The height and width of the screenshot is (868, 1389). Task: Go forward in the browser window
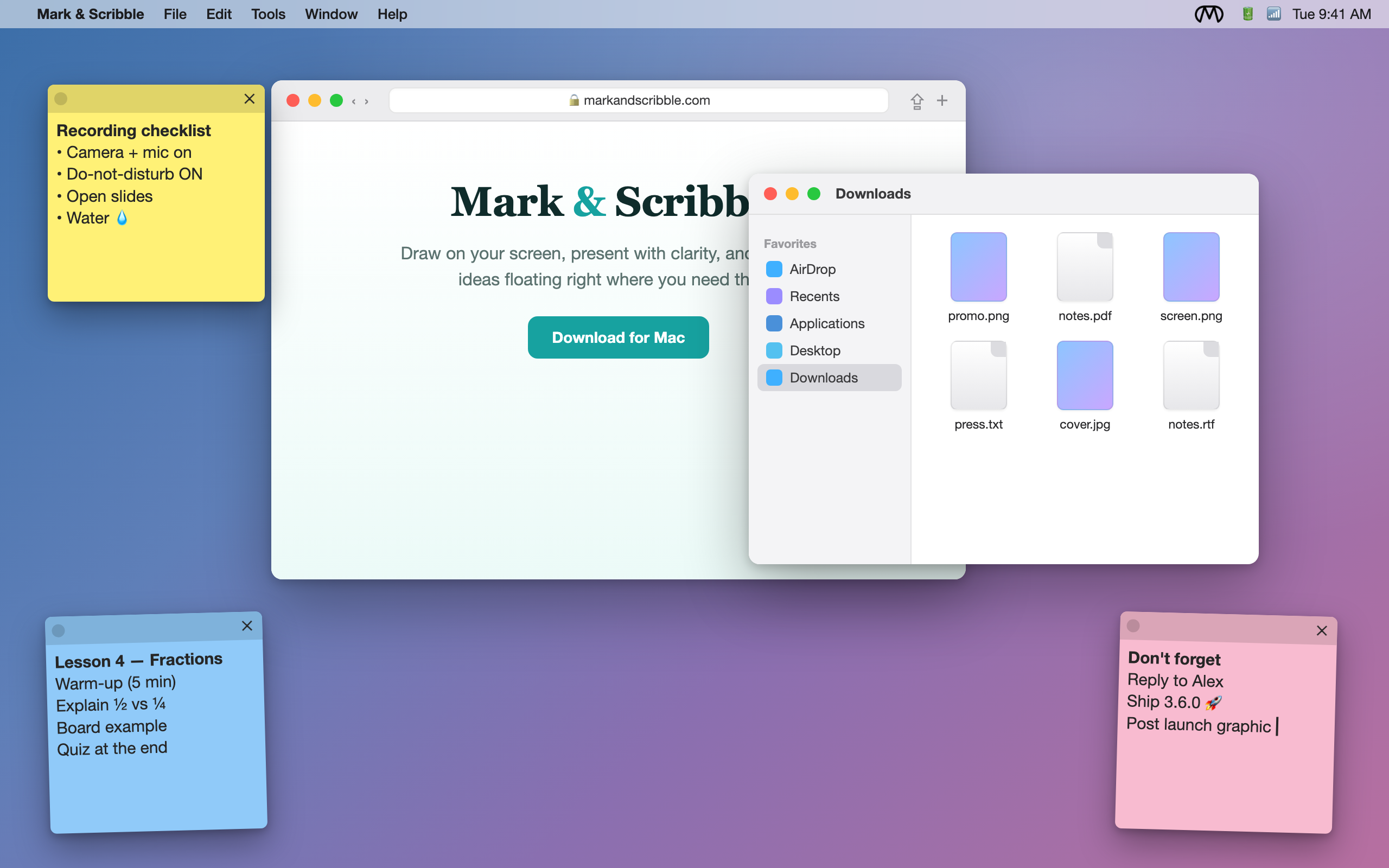pos(366,101)
